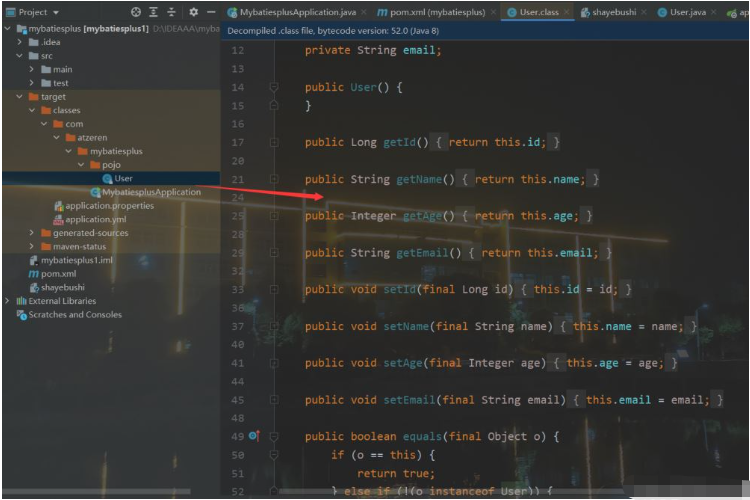Image resolution: width=750 pixels, height=500 pixels.
Task: Toggle code fold on setName method
Action: 274,327
